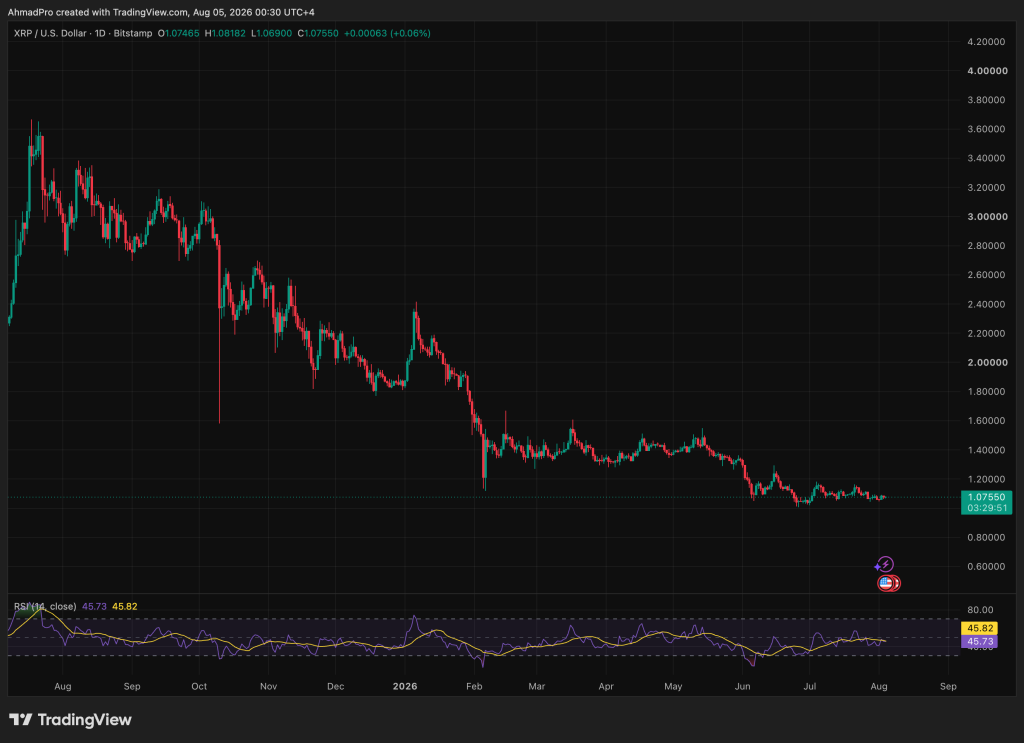Click the RSI (14, close) indicator legend
Image resolution: width=1024 pixels, height=743 pixels.
coord(45,607)
